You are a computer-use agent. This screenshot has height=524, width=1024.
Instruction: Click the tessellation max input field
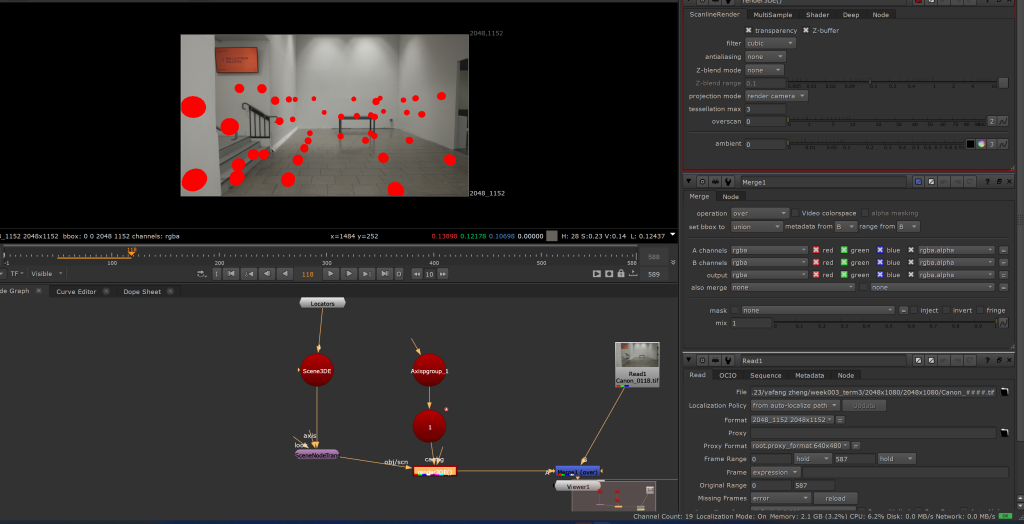coord(765,108)
